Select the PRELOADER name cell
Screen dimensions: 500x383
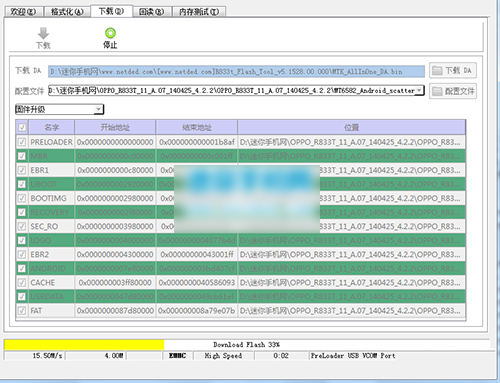(x=52, y=142)
